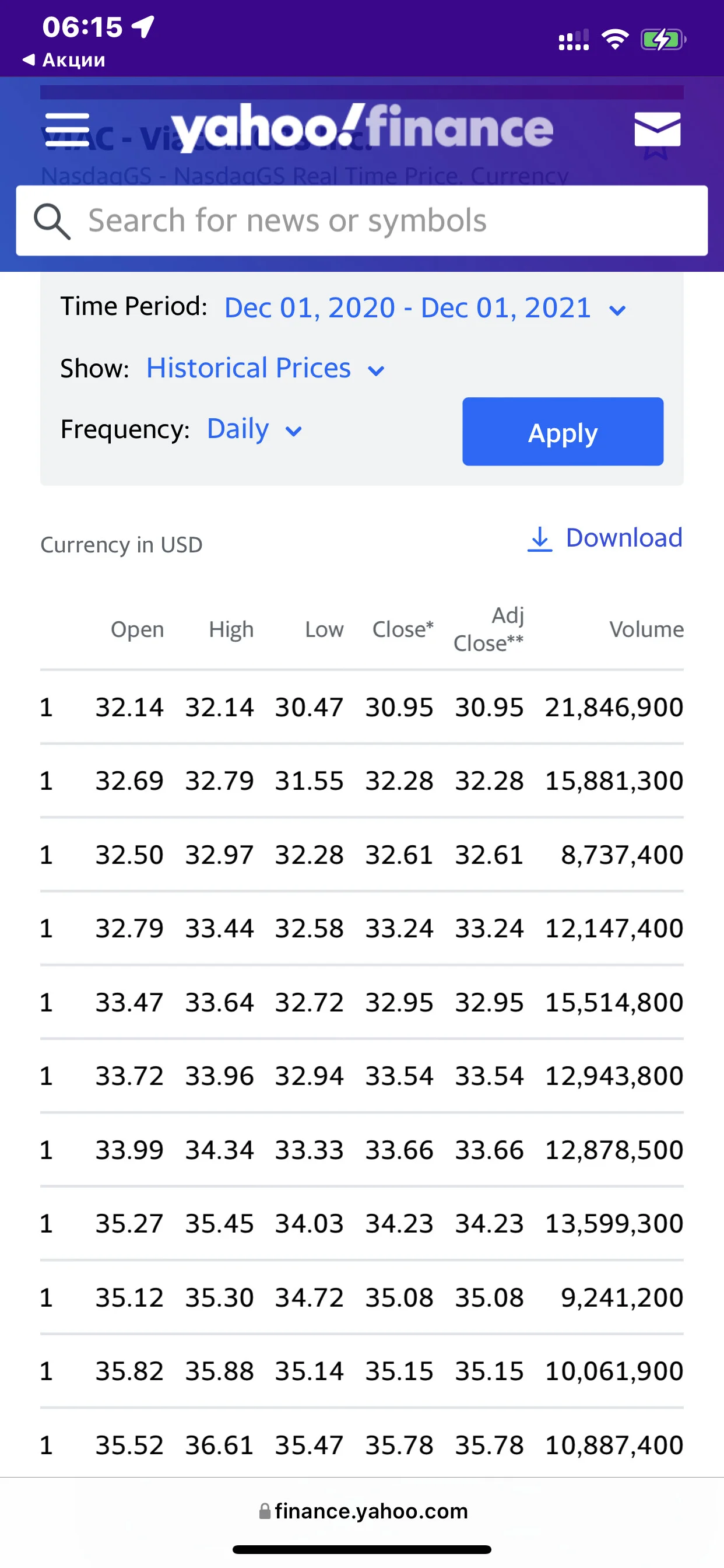Screen dimensions: 724x1568
Task: Focus the Search for news or symbols field
Action: 362,220
